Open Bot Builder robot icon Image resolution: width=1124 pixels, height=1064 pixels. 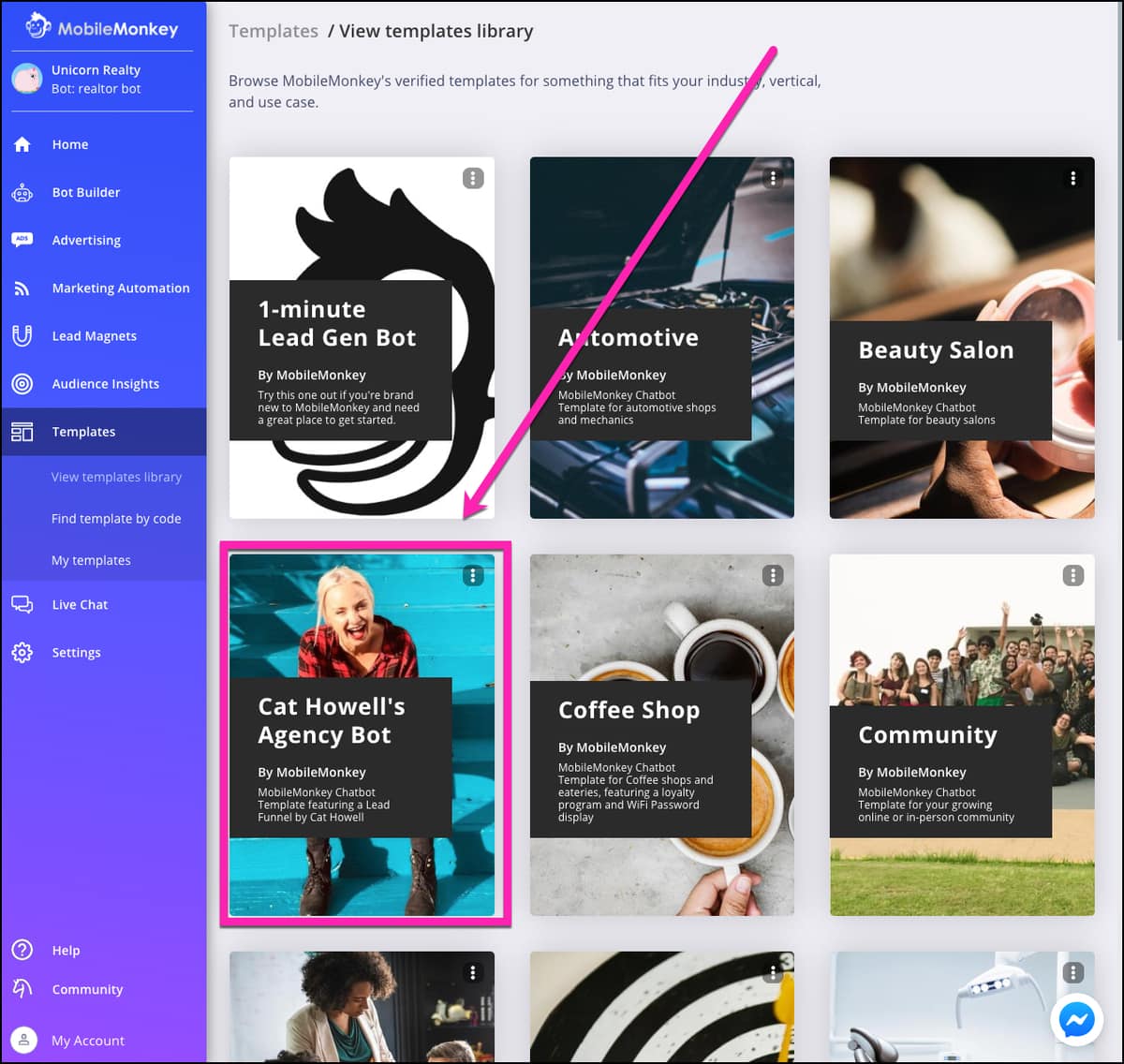click(x=22, y=193)
